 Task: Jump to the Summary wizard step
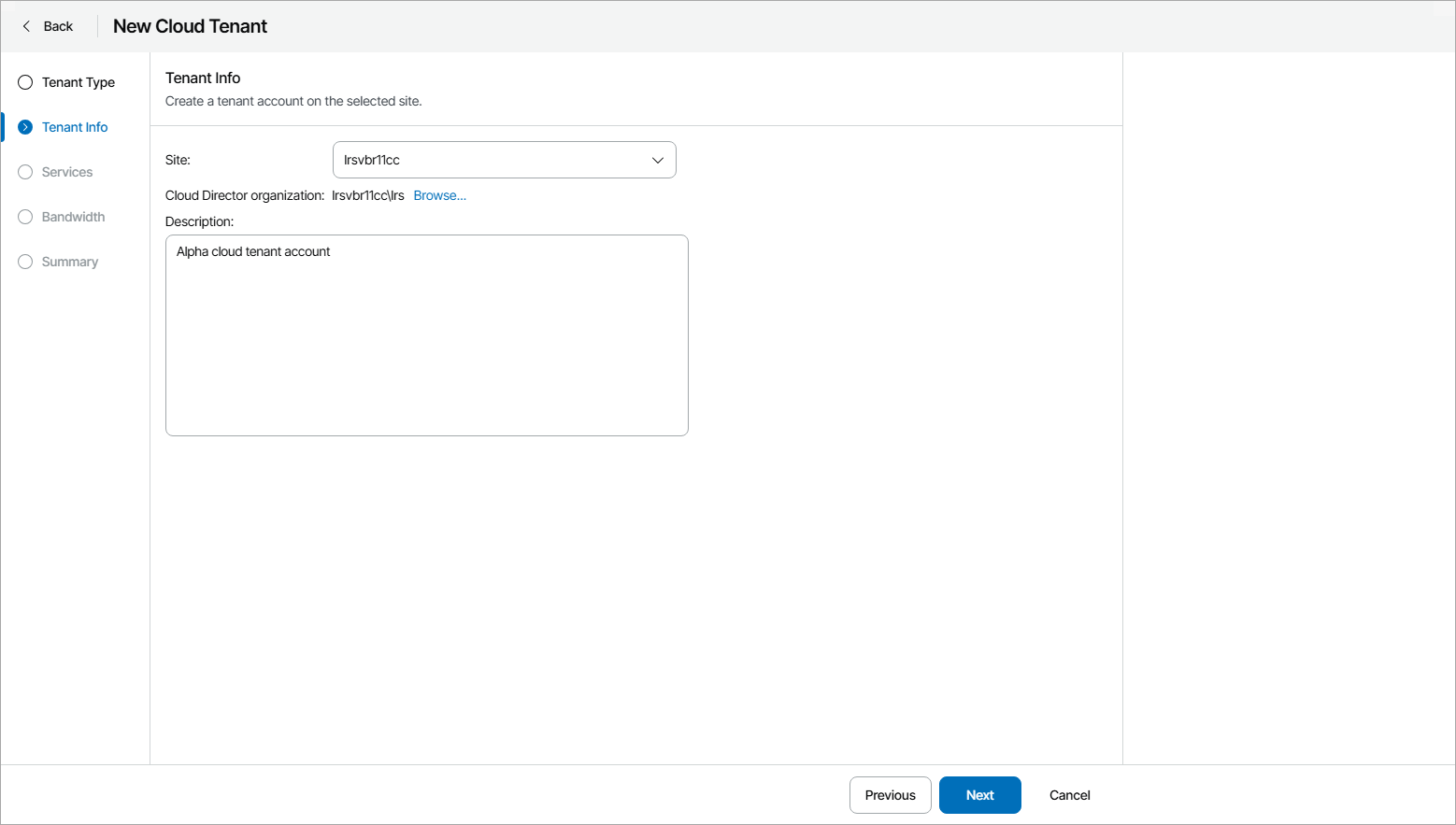70,262
